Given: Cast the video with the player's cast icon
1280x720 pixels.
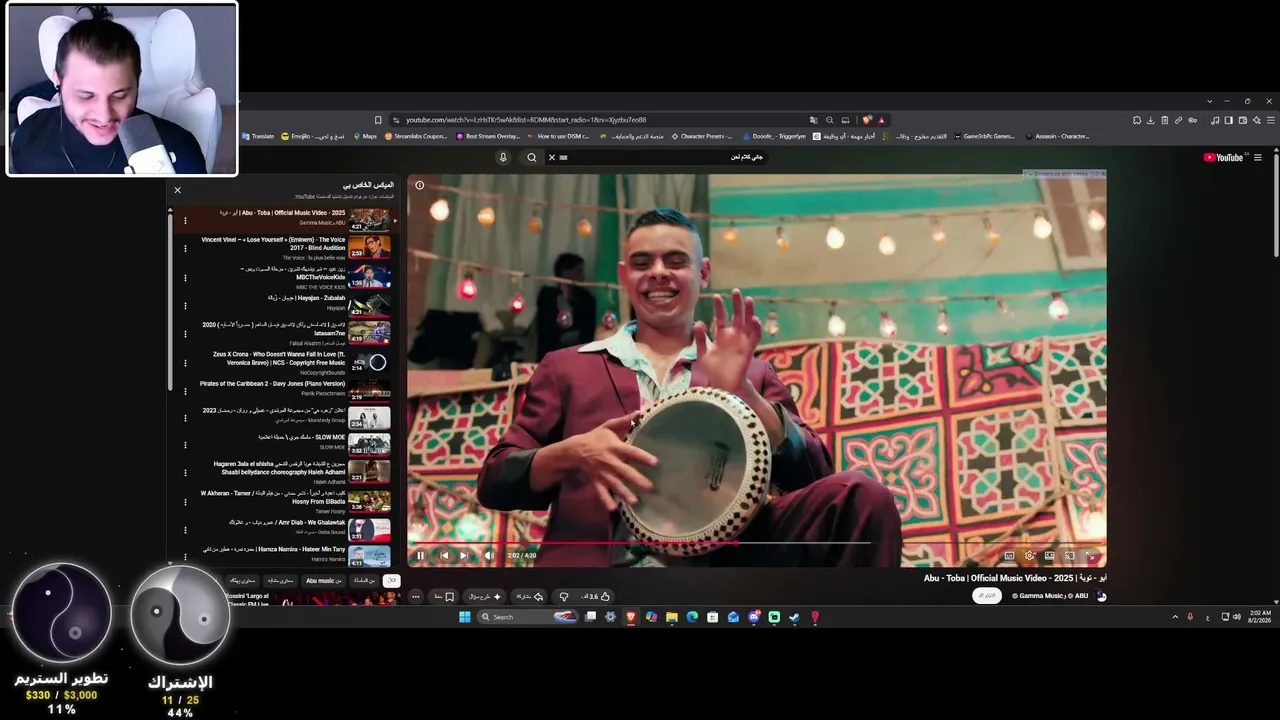Looking at the screenshot, I should point(1069,555).
